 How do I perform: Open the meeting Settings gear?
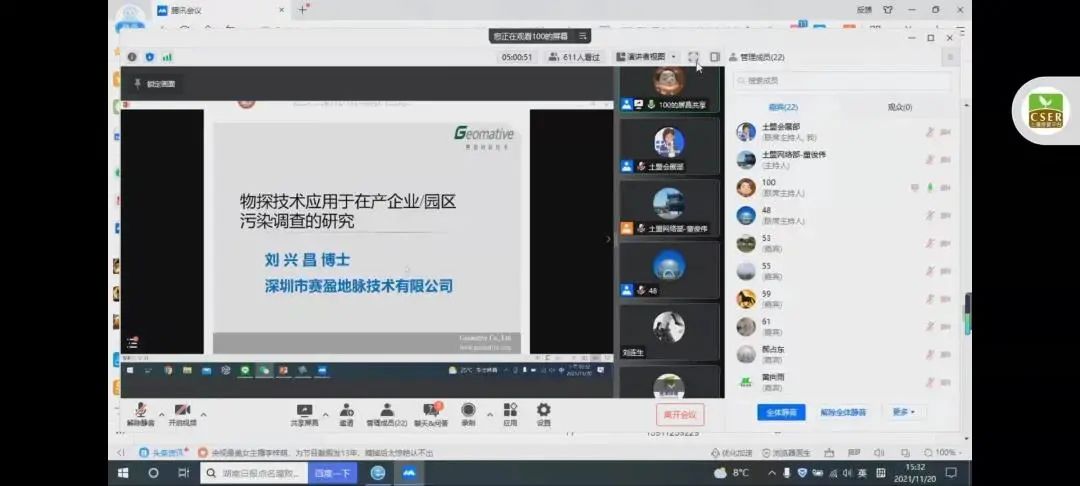[543, 410]
